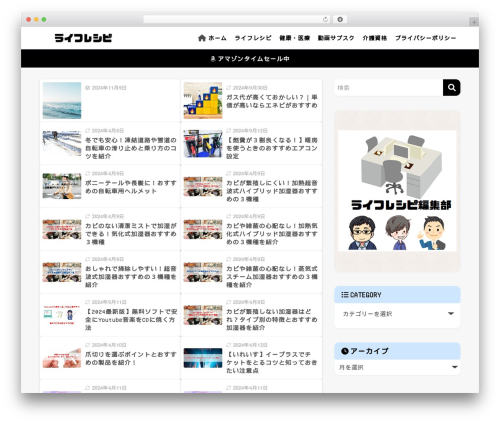The width and height of the screenshot is (500, 423).
Task: Click thumbnail beside カビが繁殖しない加湿器はどれ article
Action: (x=203, y=315)
